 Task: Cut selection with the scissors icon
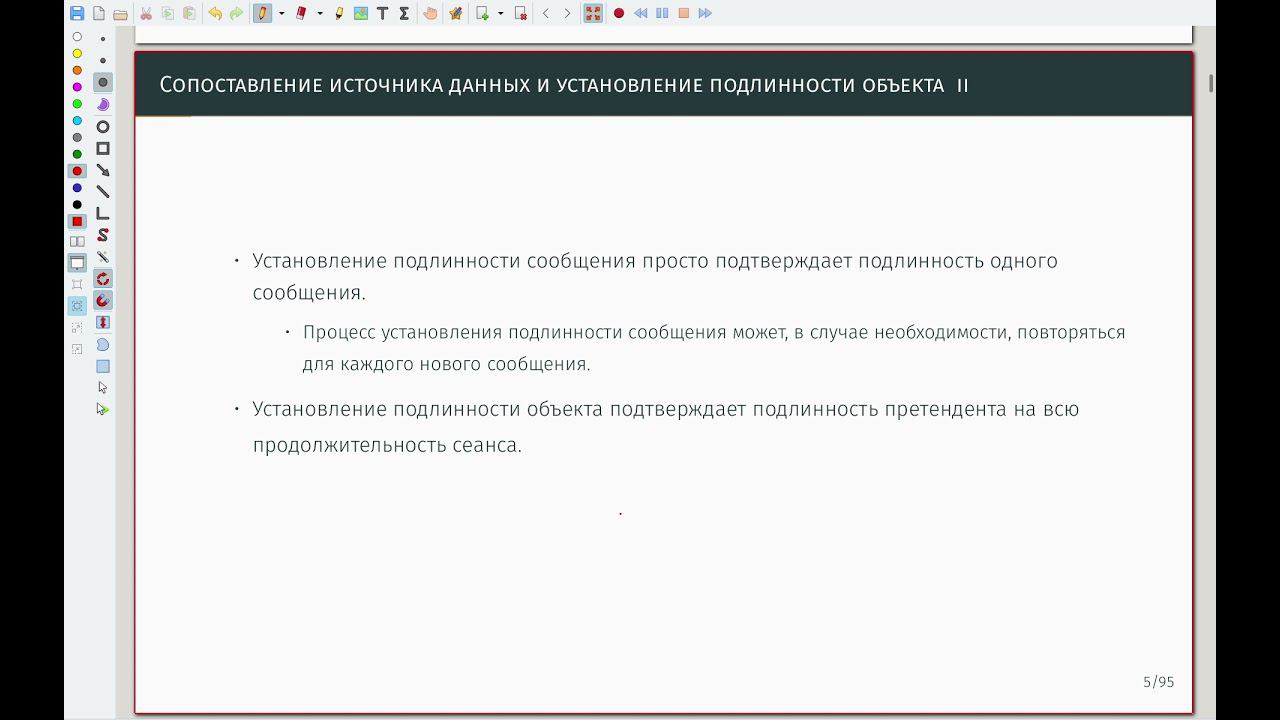[146, 13]
